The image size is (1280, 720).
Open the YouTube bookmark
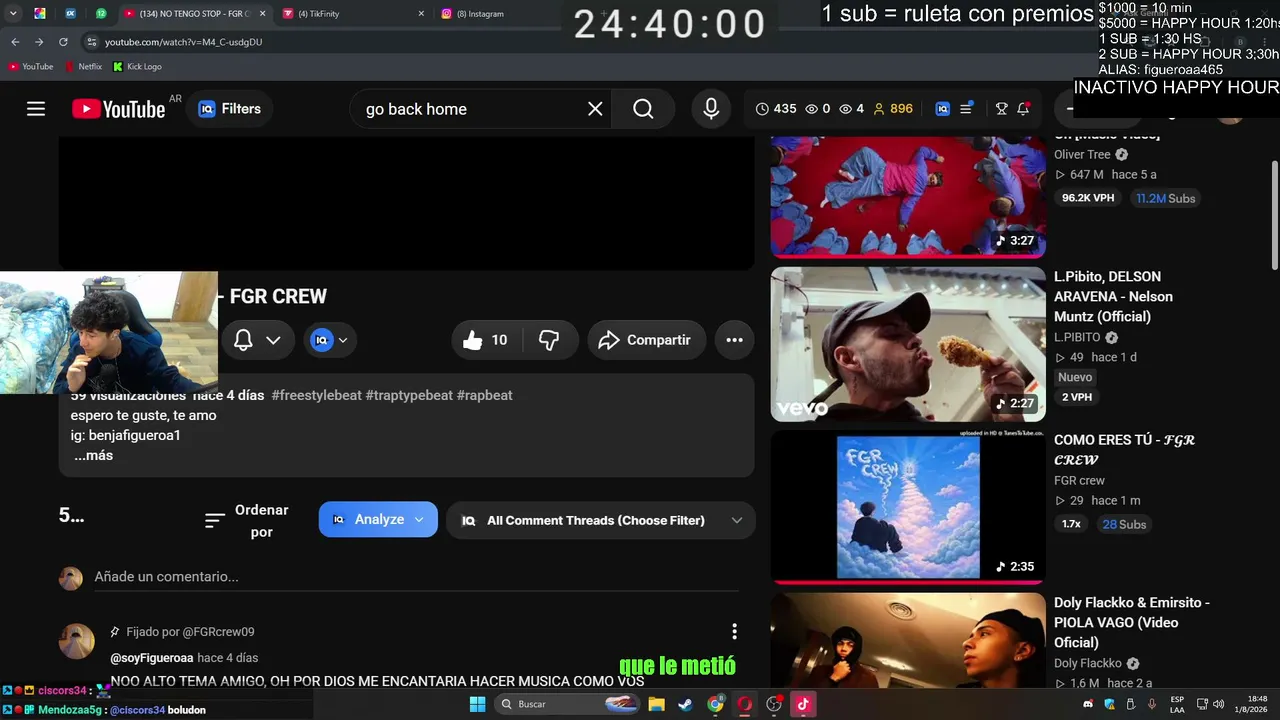click(x=31, y=67)
